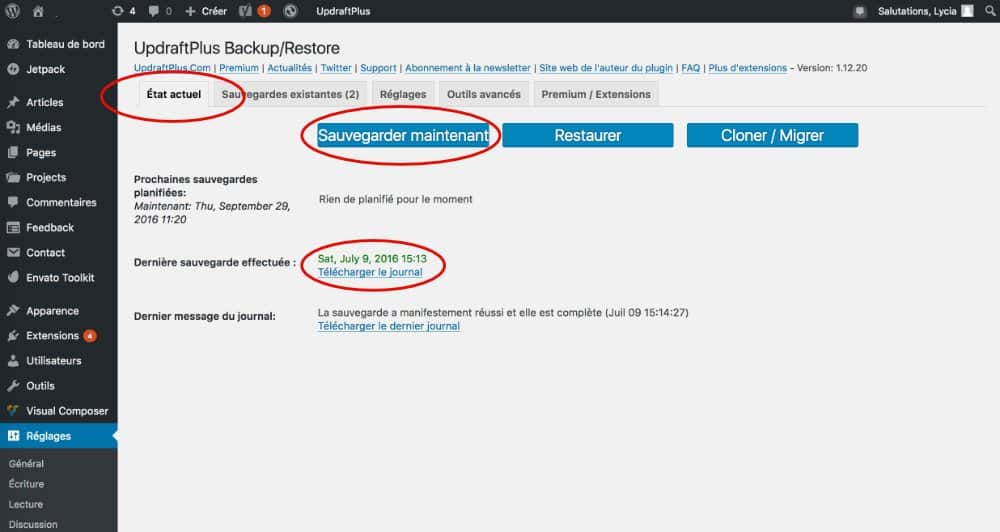Select the Visual Composer icon
Image resolution: width=1000 pixels, height=532 pixels.
pyautogui.click(x=13, y=411)
